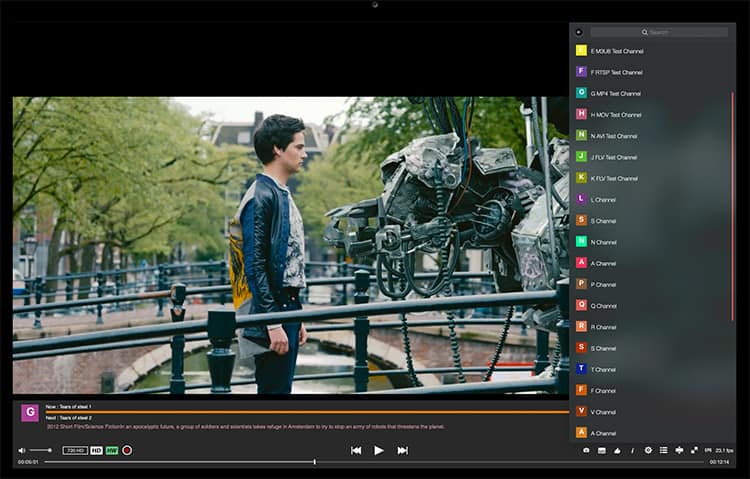The image size is (750, 479).
Task: Select G MP4 Test Channel
Action: 615,93
